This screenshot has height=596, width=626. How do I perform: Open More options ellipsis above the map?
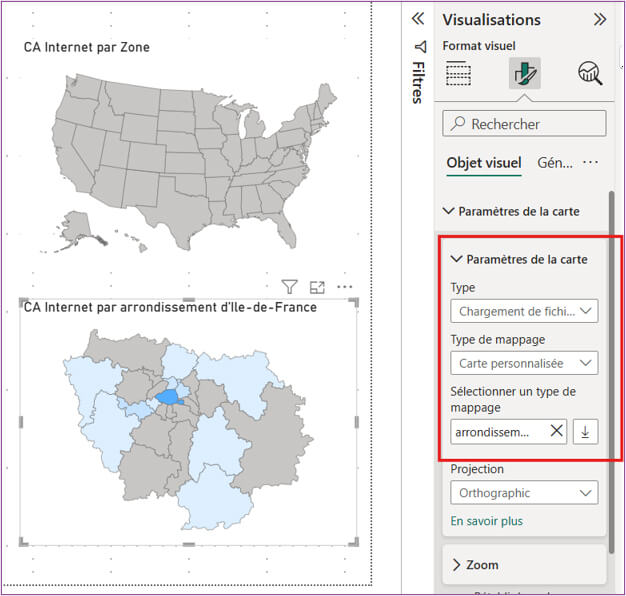(345, 286)
